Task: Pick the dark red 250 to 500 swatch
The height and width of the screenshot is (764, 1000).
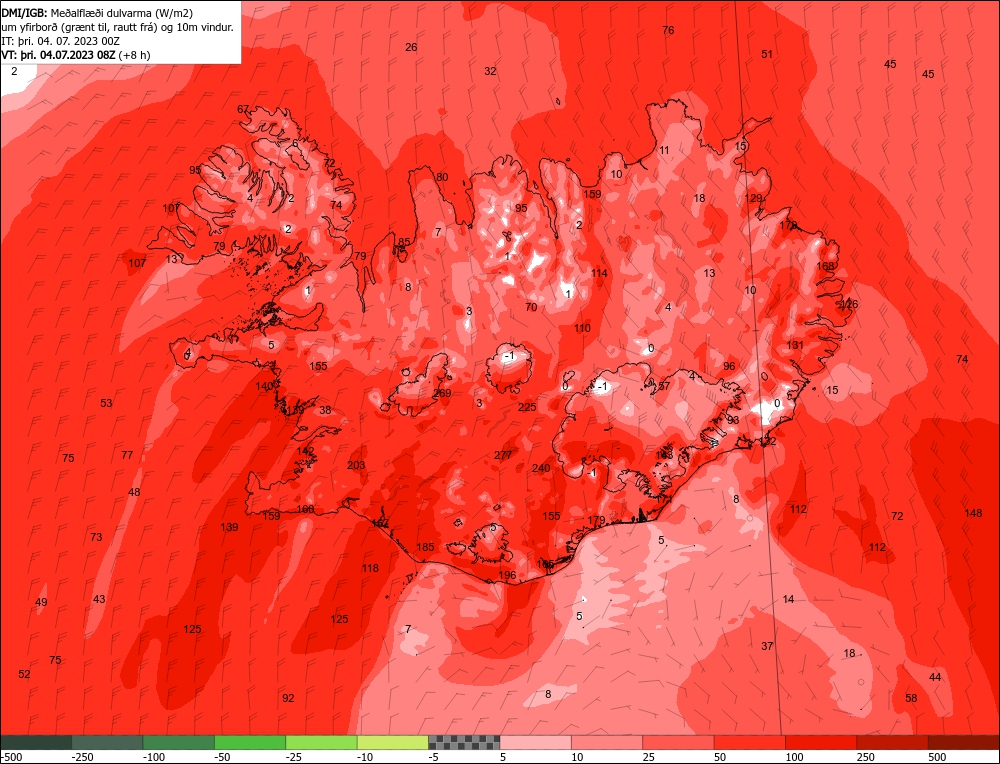Action: tap(892, 742)
